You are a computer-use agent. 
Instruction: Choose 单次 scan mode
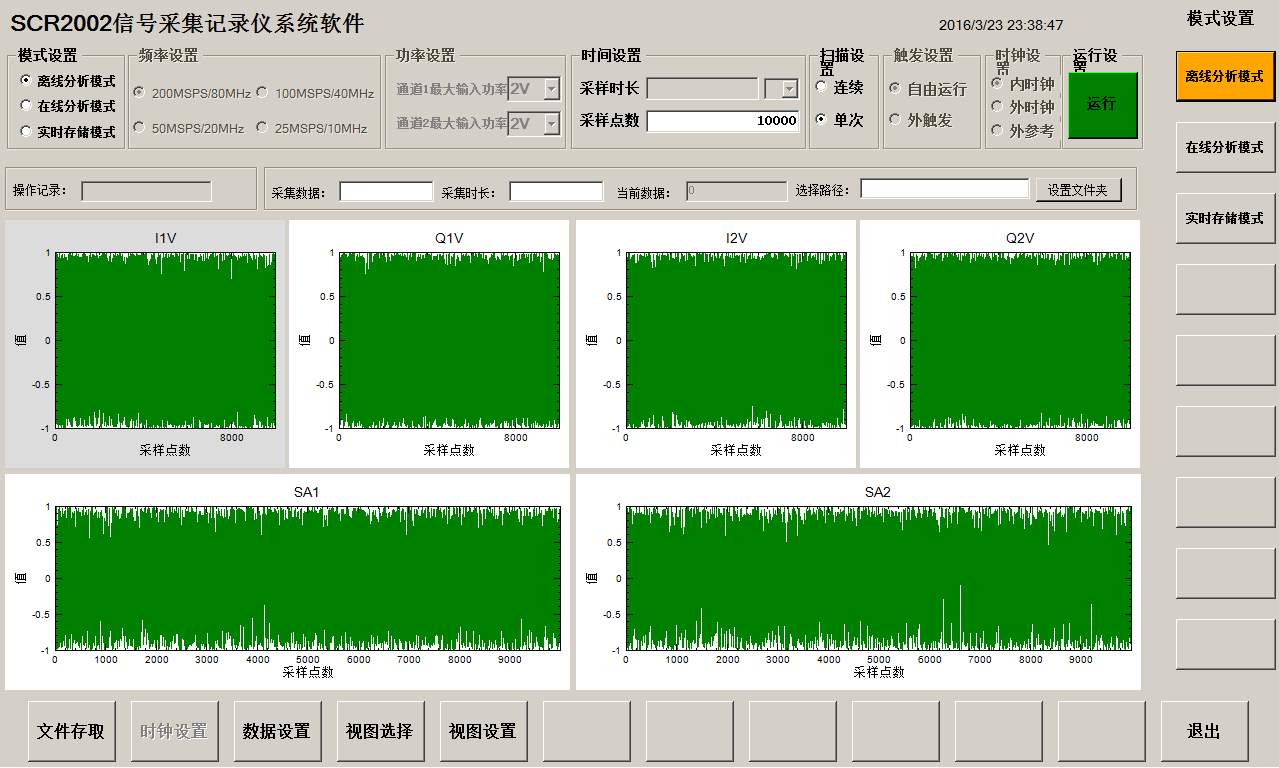(x=822, y=119)
